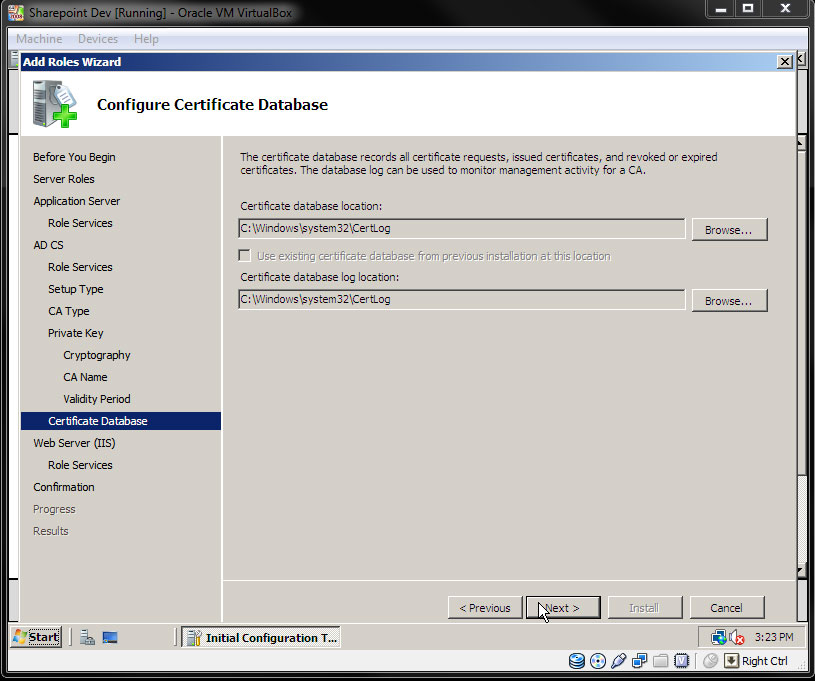Go to Private Key step
815x681 pixels.
pos(75,333)
